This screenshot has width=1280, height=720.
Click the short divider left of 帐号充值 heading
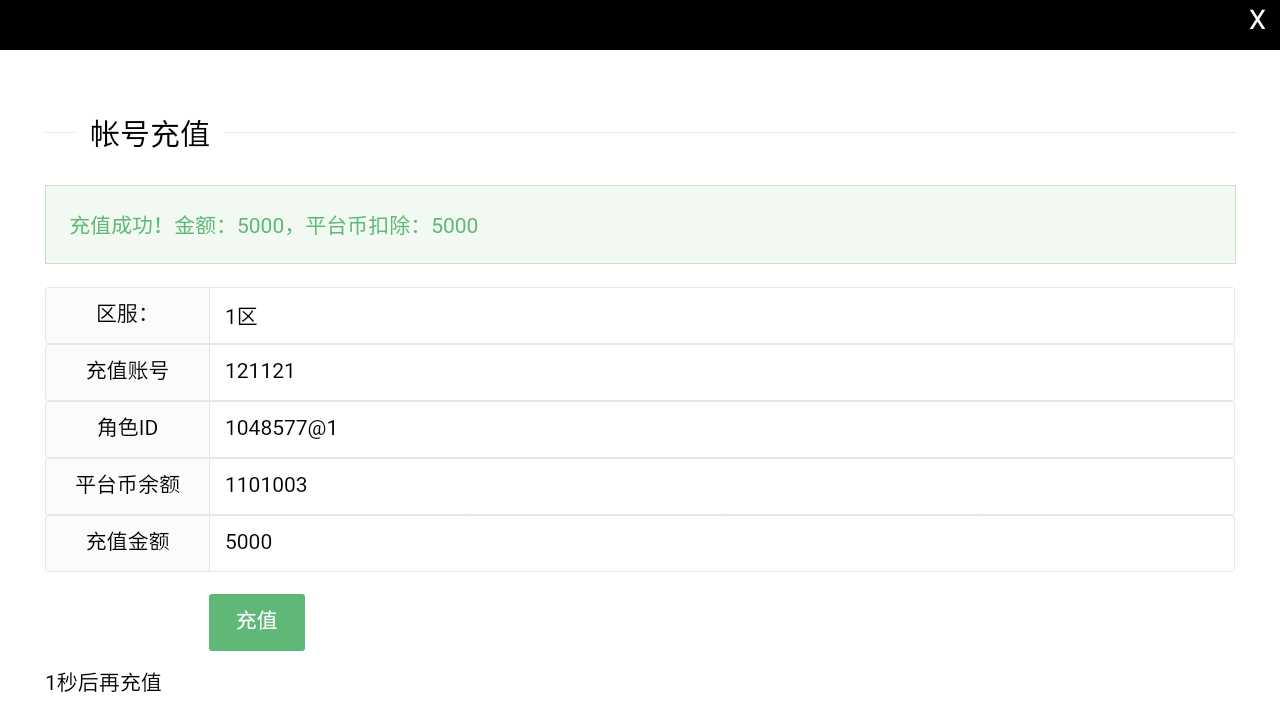[x=60, y=133]
